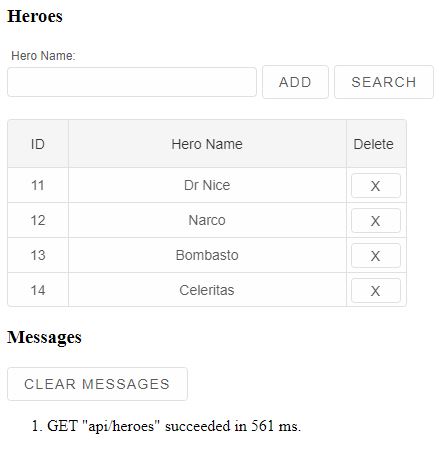Remove Celeritas with its X button
Viewport: 443px width, 451px height.
pos(376,291)
